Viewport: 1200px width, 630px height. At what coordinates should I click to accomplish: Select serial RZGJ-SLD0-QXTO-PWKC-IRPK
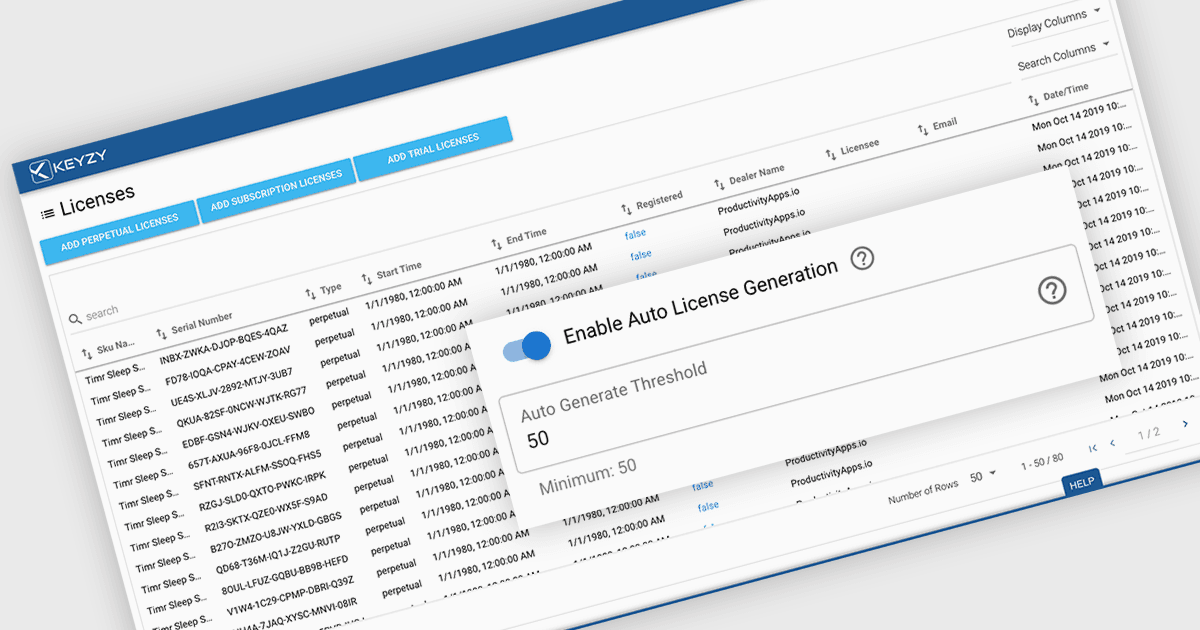click(264, 492)
